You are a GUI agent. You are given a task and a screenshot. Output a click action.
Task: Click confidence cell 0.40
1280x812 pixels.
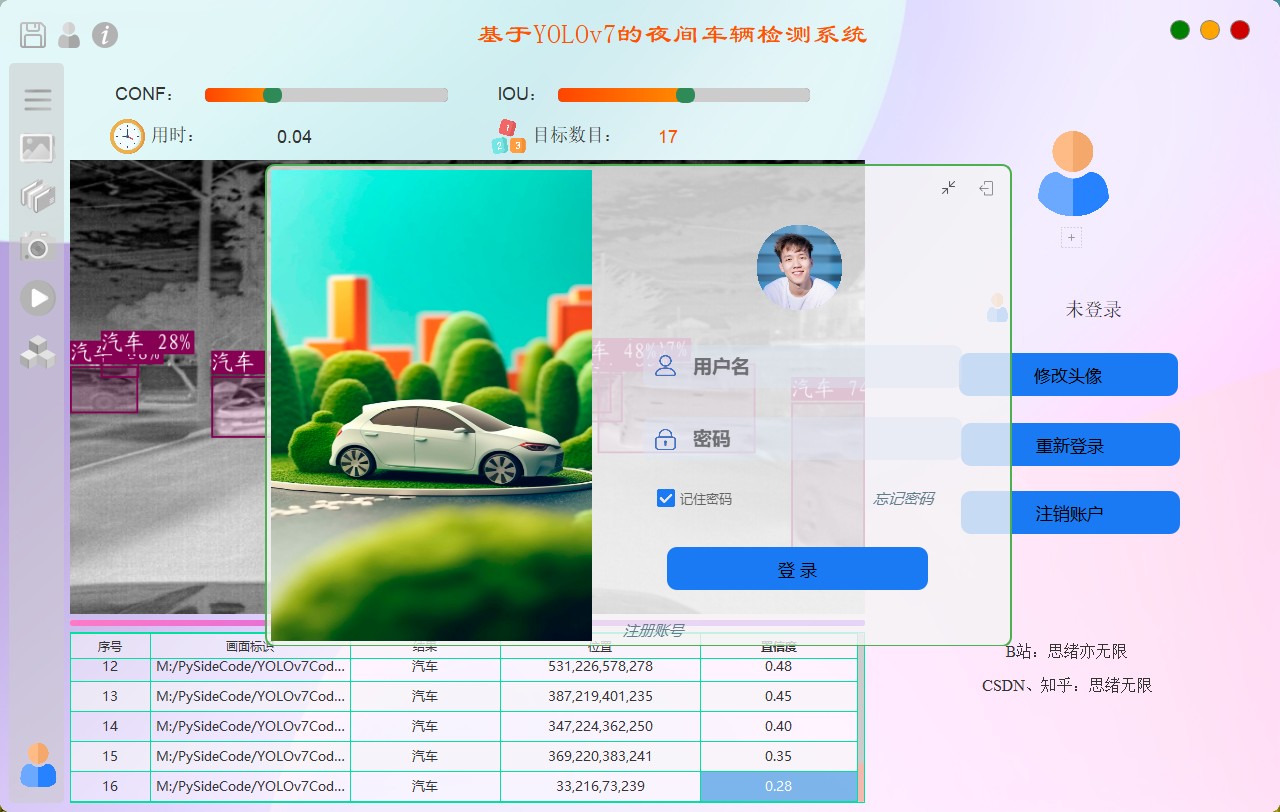(x=778, y=726)
